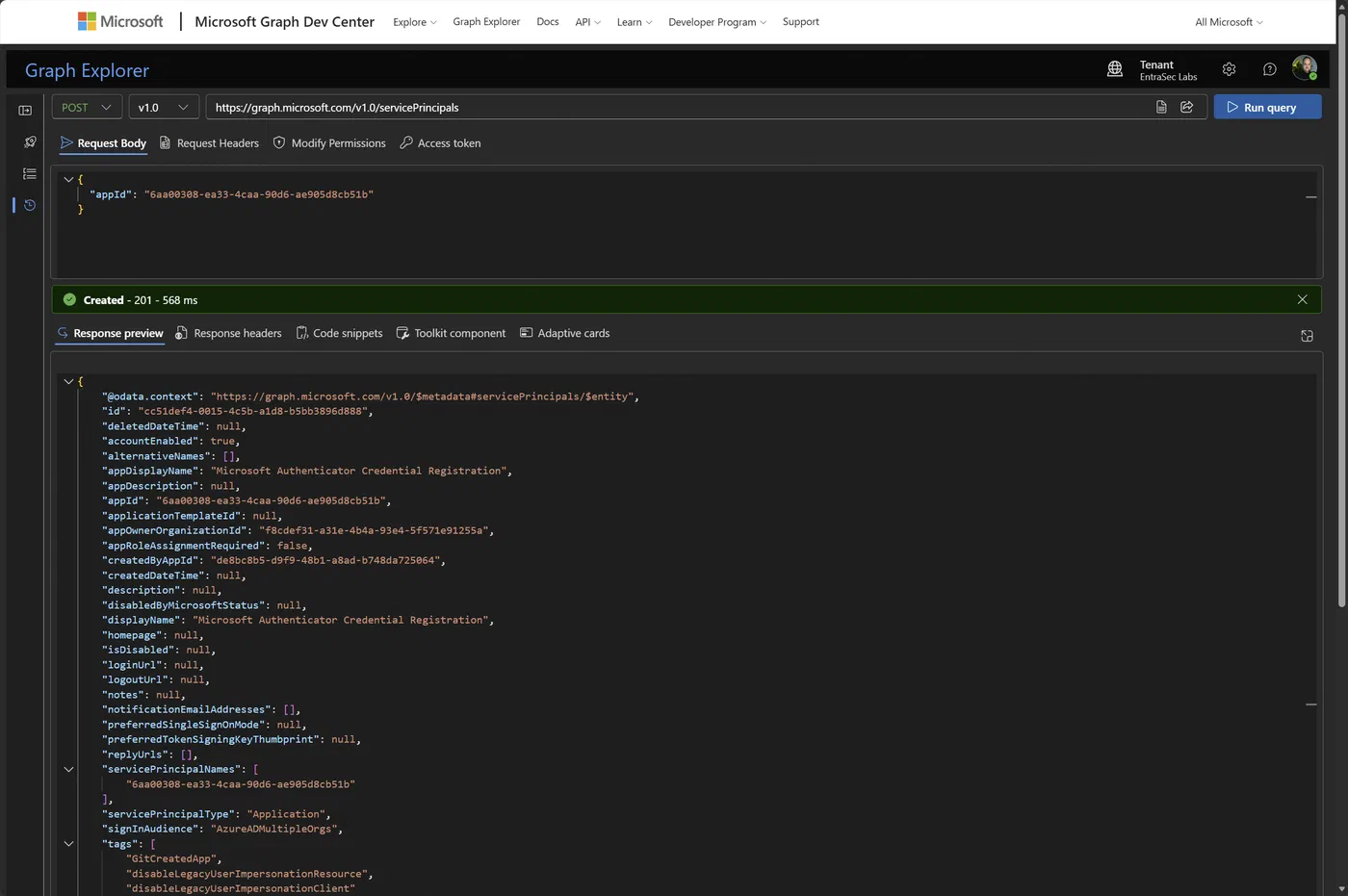This screenshot has height=896, width=1348.
Task: Expand the Explore menu
Action: [x=415, y=22]
